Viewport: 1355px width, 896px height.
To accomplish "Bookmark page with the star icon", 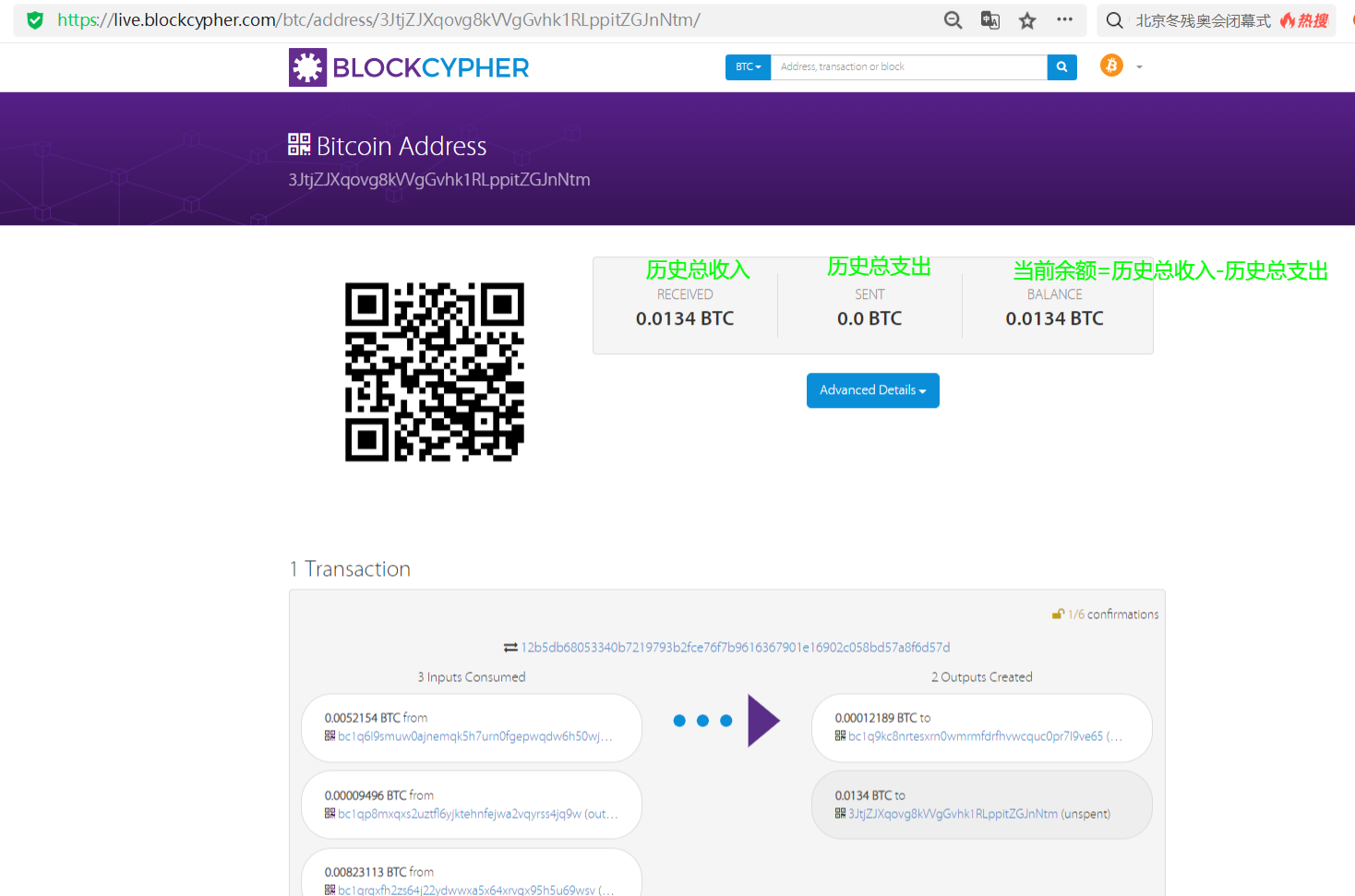I will point(1027,20).
